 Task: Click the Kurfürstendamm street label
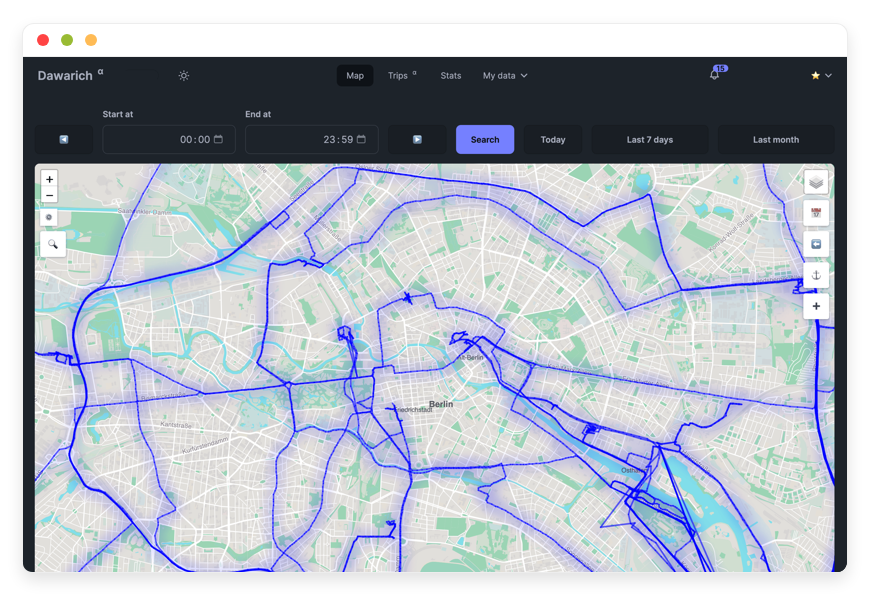click(205, 446)
